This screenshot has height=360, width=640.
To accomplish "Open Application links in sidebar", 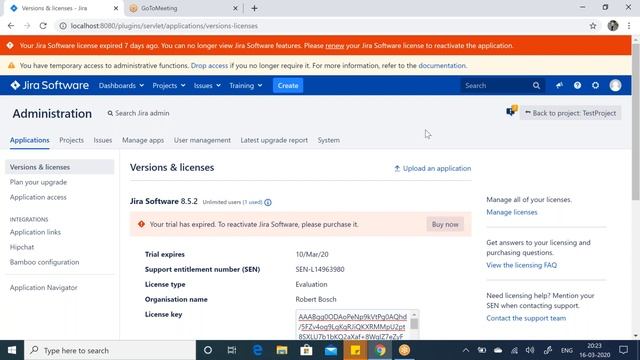I will pos(35,232).
